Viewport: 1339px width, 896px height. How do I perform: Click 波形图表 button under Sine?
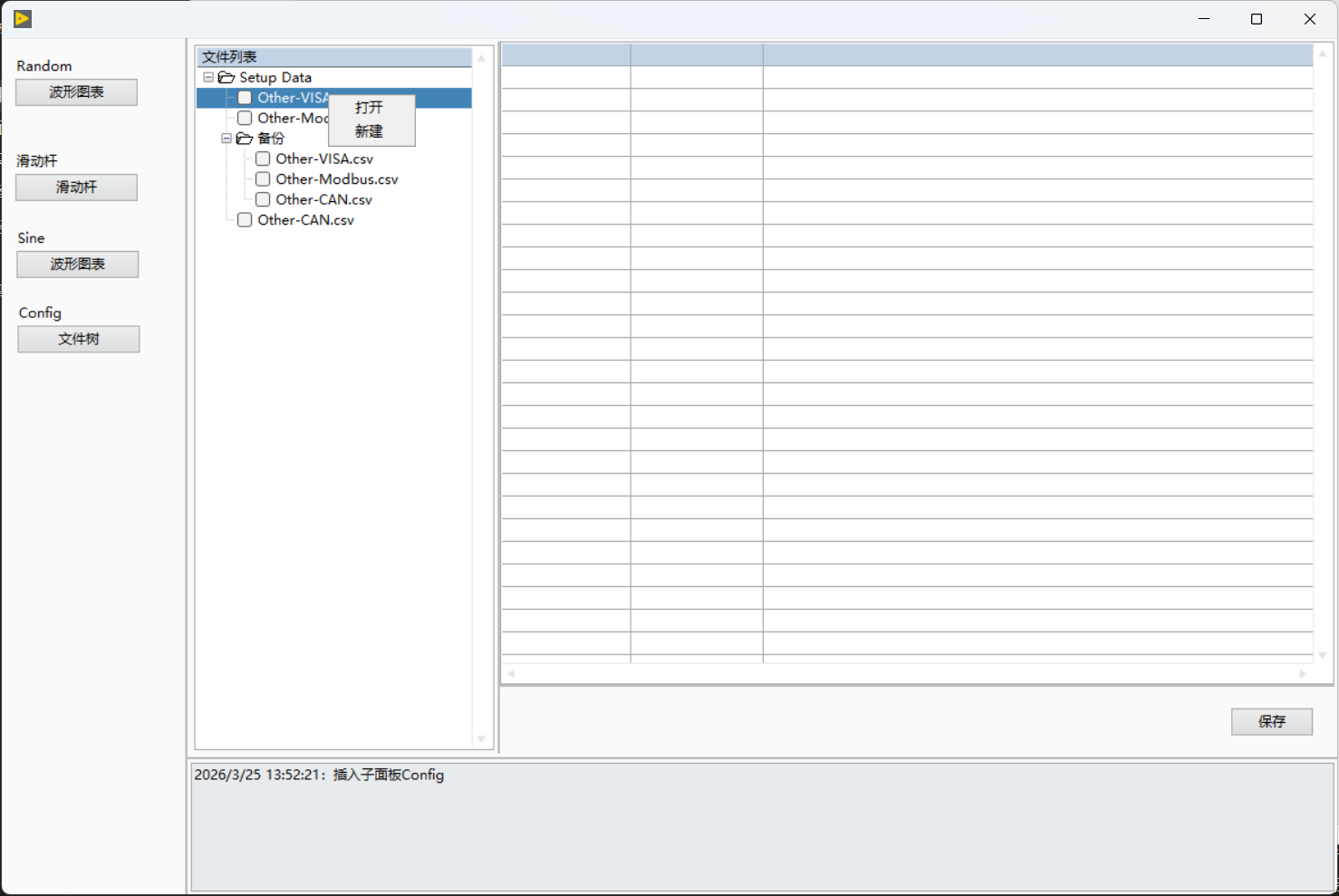(78, 265)
